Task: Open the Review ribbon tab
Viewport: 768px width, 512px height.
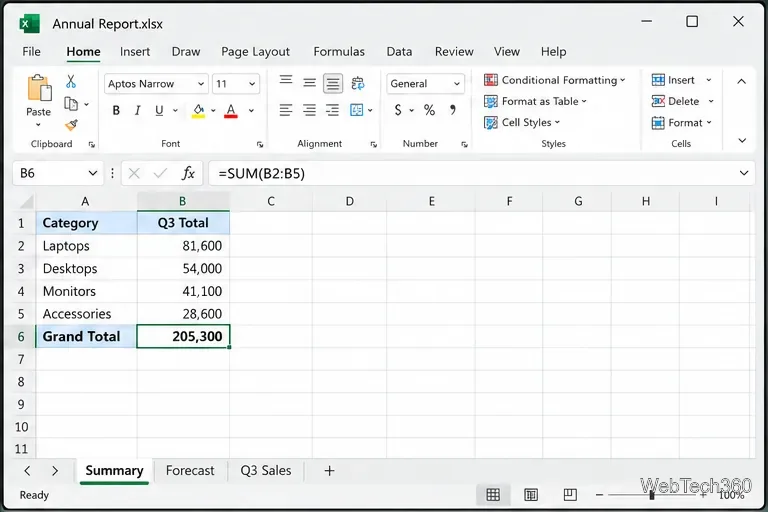Action: tap(454, 51)
